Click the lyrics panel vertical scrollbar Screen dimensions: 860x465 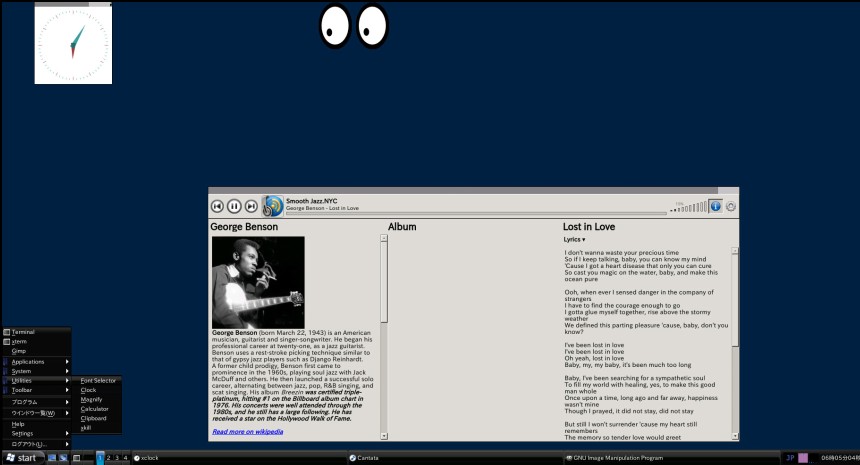[735, 340]
